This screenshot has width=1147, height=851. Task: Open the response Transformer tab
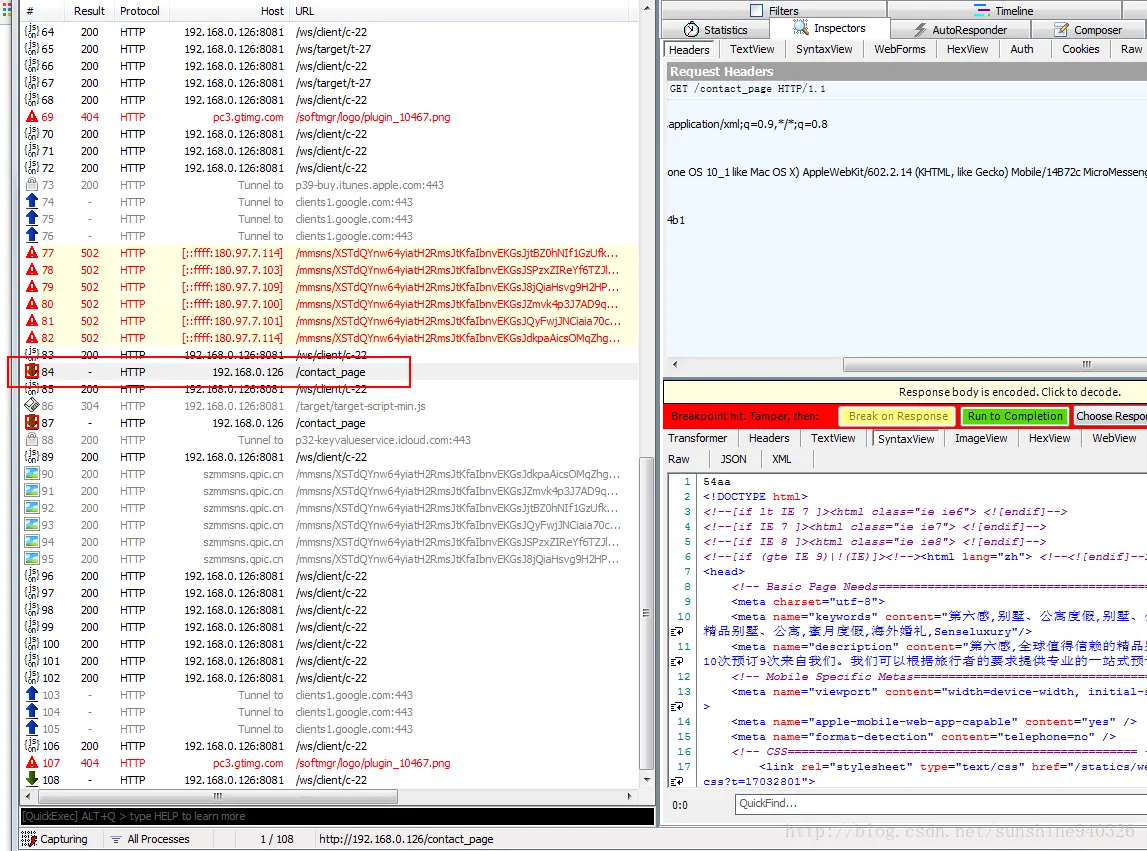(697, 438)
